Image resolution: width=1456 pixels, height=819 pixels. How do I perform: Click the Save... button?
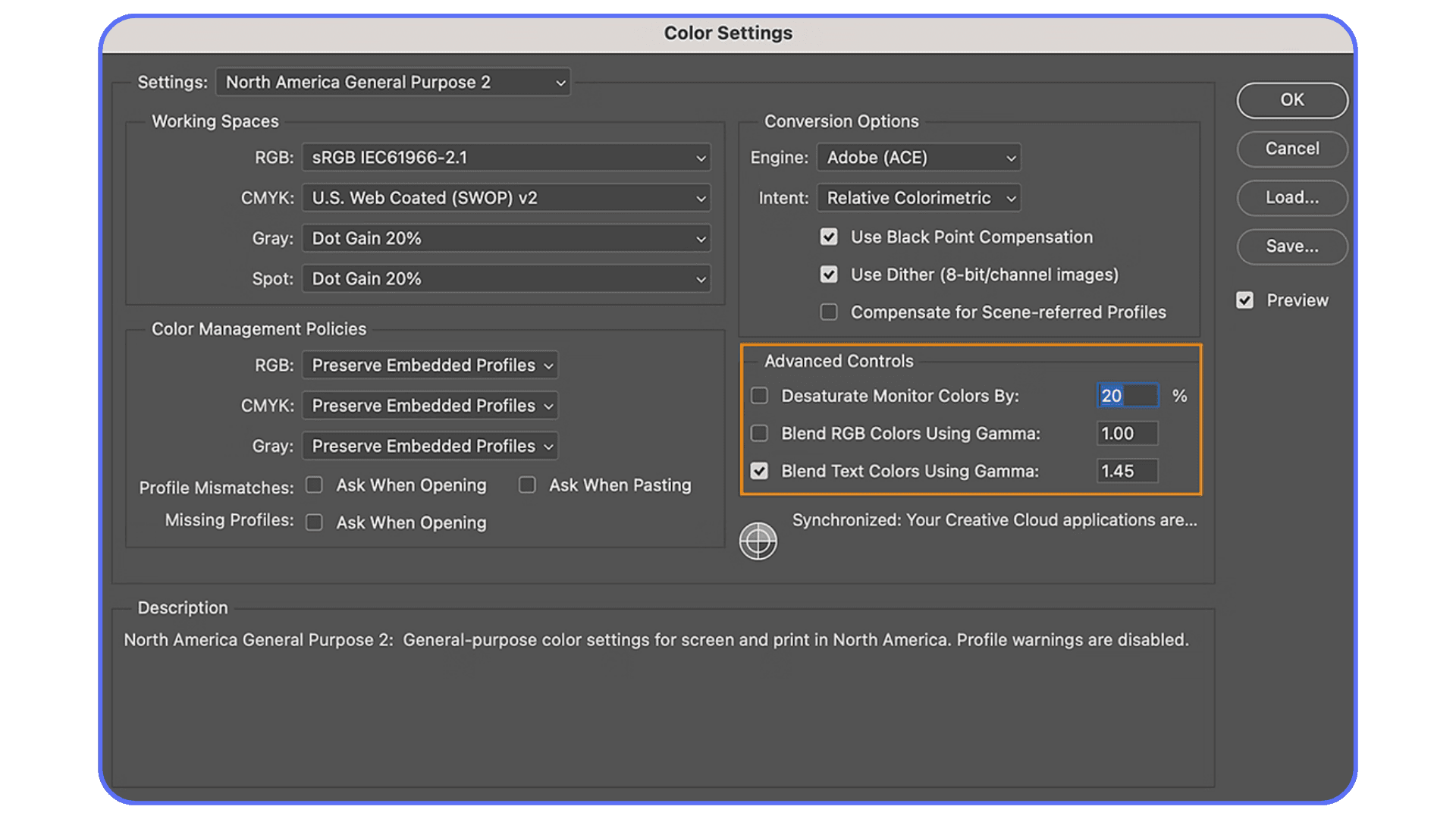(x=1292, y=246)
